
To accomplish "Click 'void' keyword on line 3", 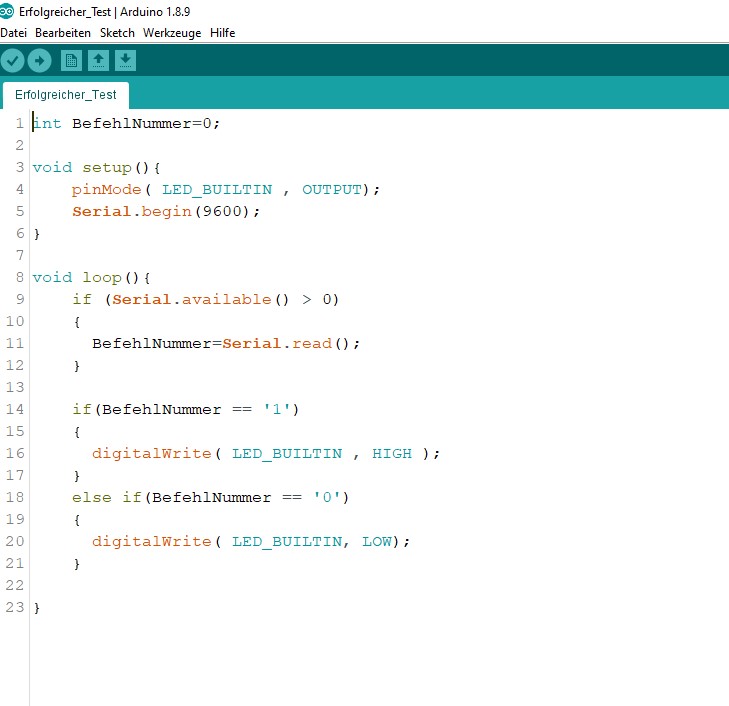I will click(53, 167).
